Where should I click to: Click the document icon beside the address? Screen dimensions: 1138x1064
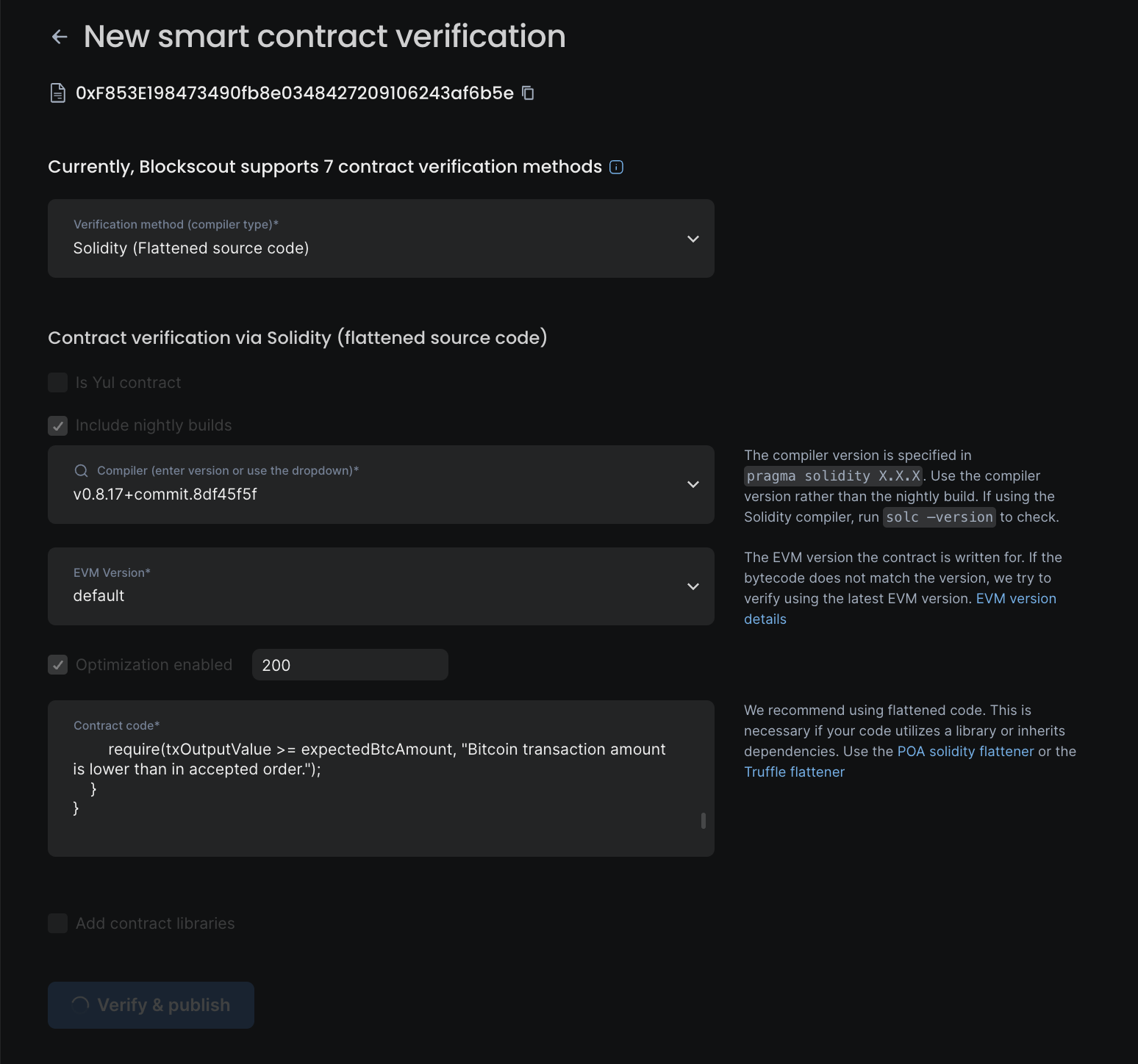(x=58, y=93)
